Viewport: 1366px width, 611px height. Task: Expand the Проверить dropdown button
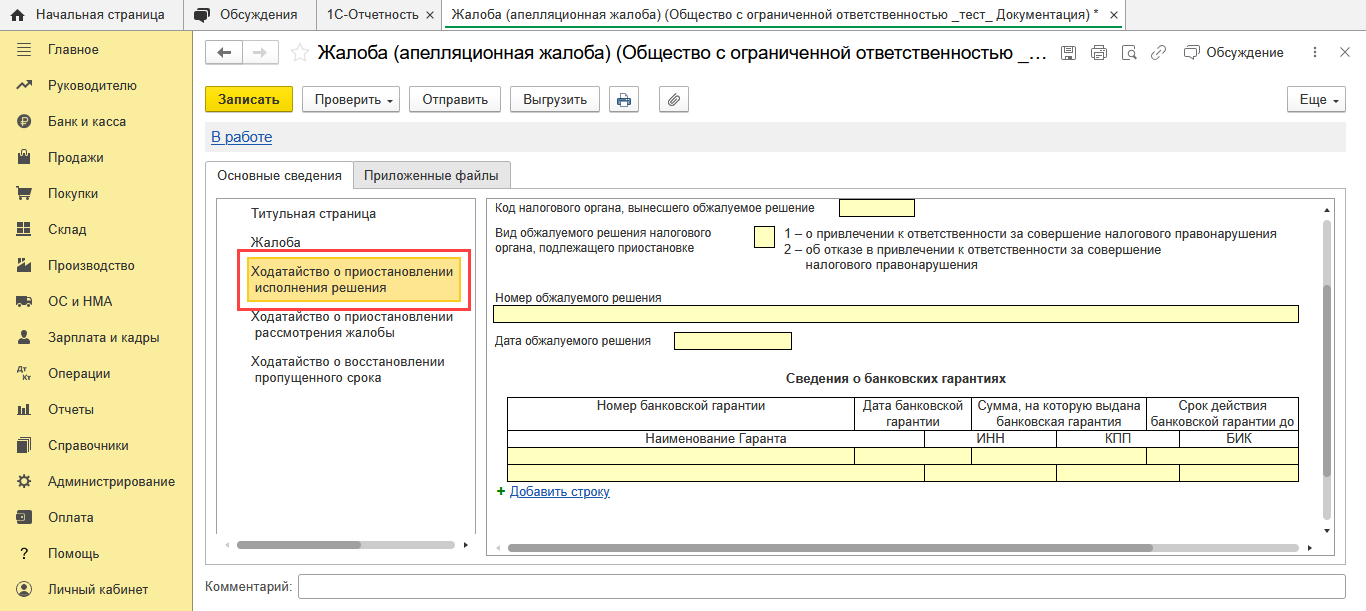351,100
